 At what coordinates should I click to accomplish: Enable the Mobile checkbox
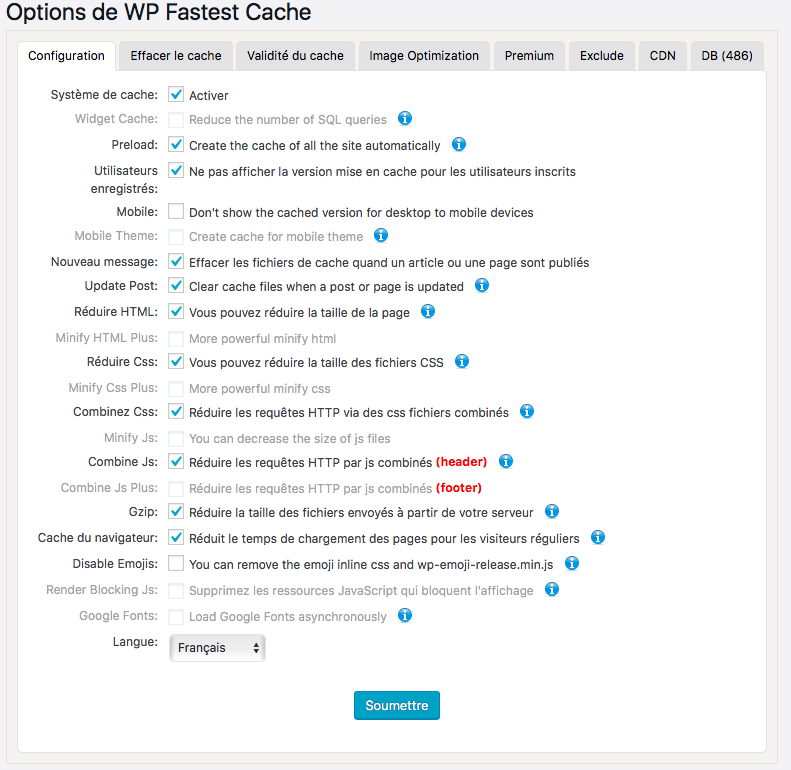[x=176, y=212]
